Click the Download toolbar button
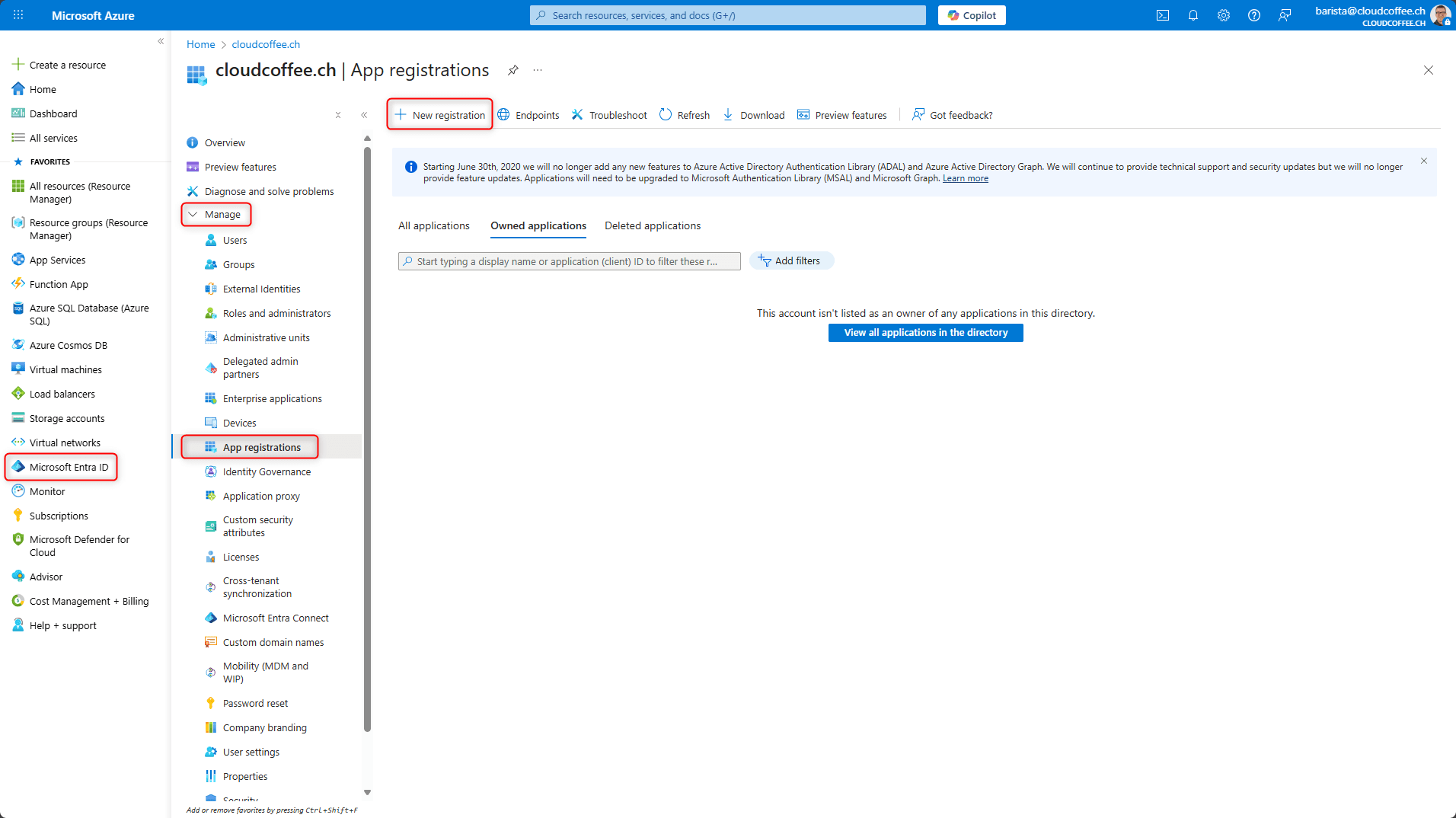 [754, 115]
